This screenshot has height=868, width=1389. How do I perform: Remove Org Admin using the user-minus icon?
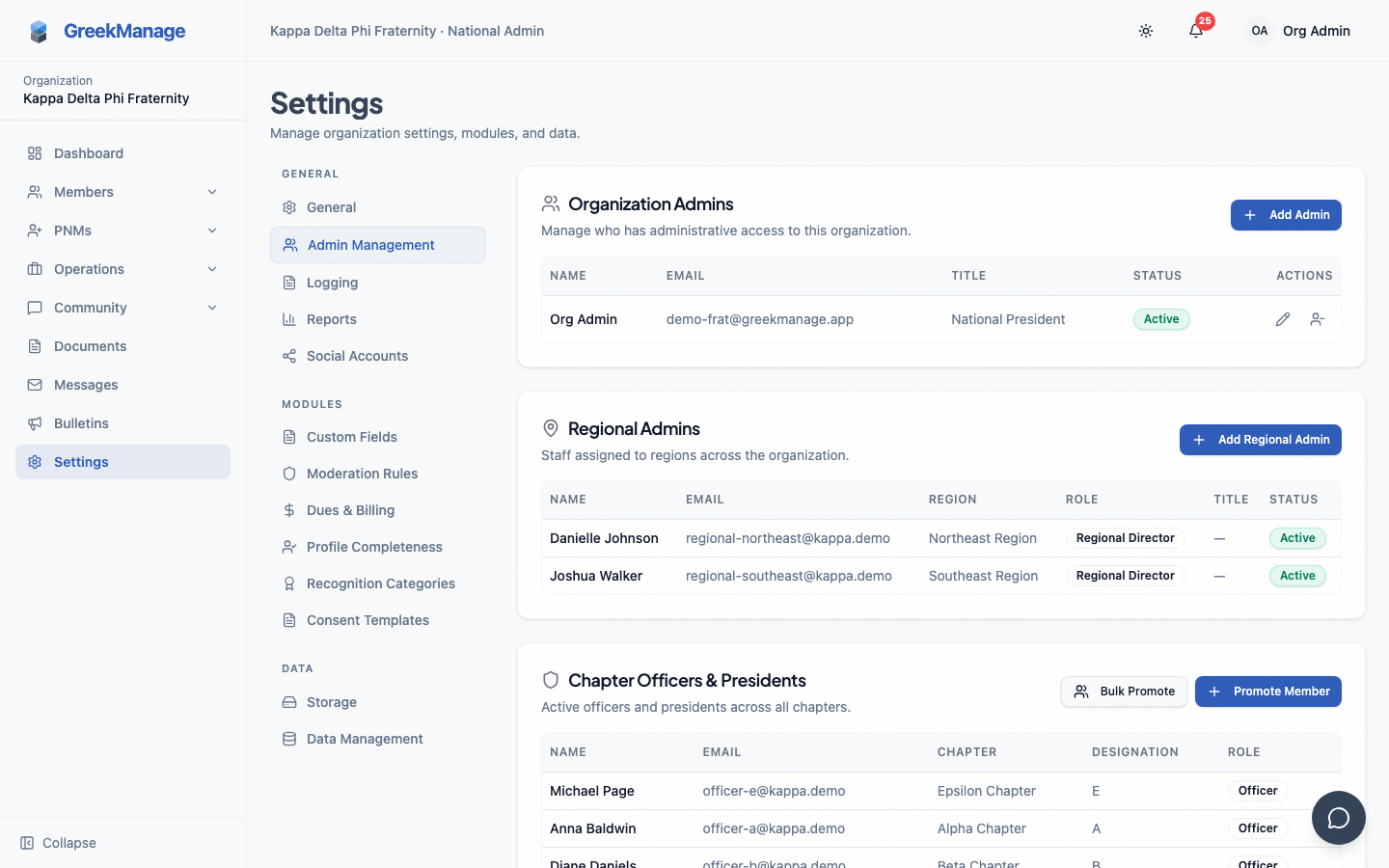[x=1318, y=319]
